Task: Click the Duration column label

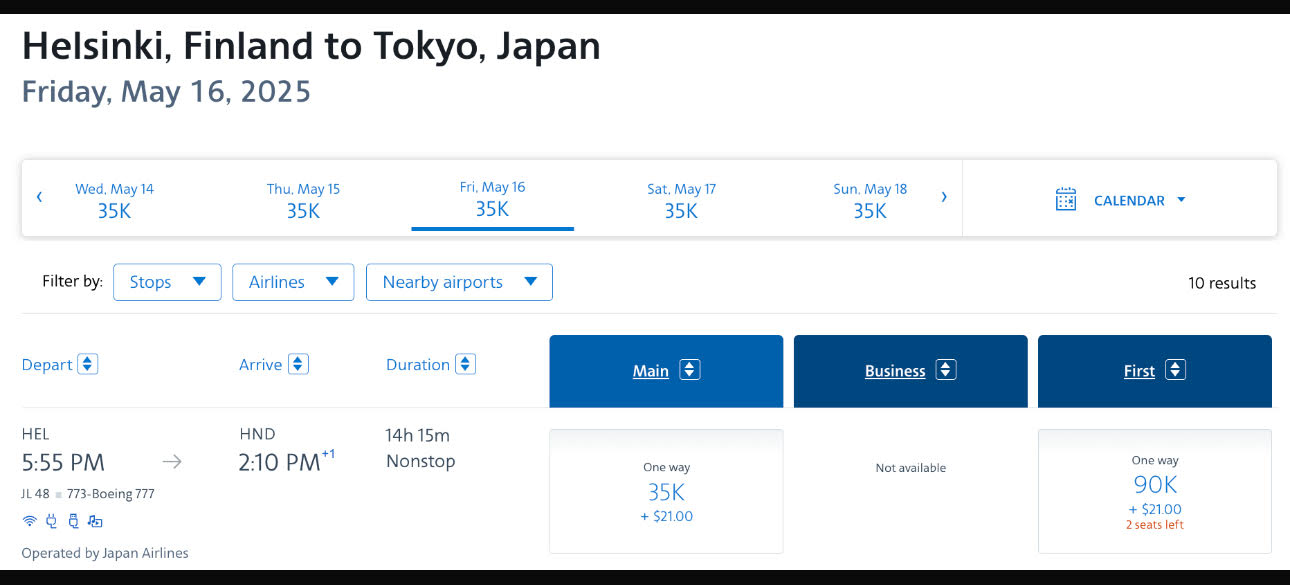Action: click(x=418, y=365)
